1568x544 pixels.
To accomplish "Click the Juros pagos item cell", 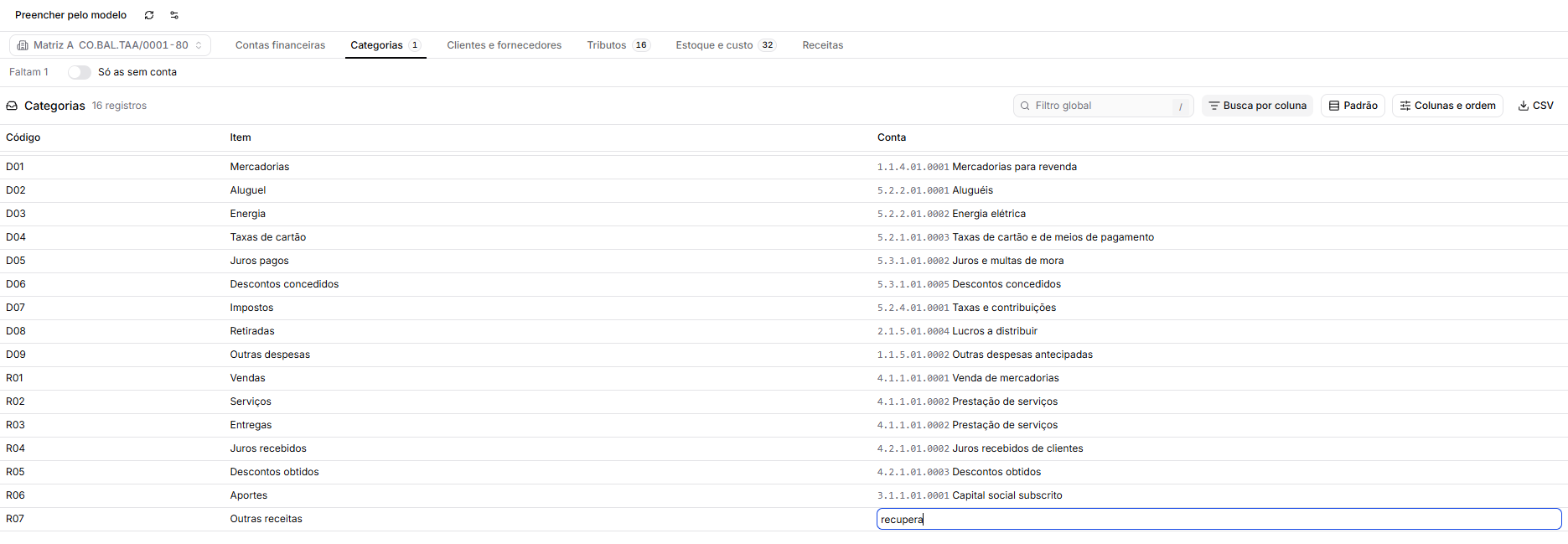I will click(x=259, y=261).
